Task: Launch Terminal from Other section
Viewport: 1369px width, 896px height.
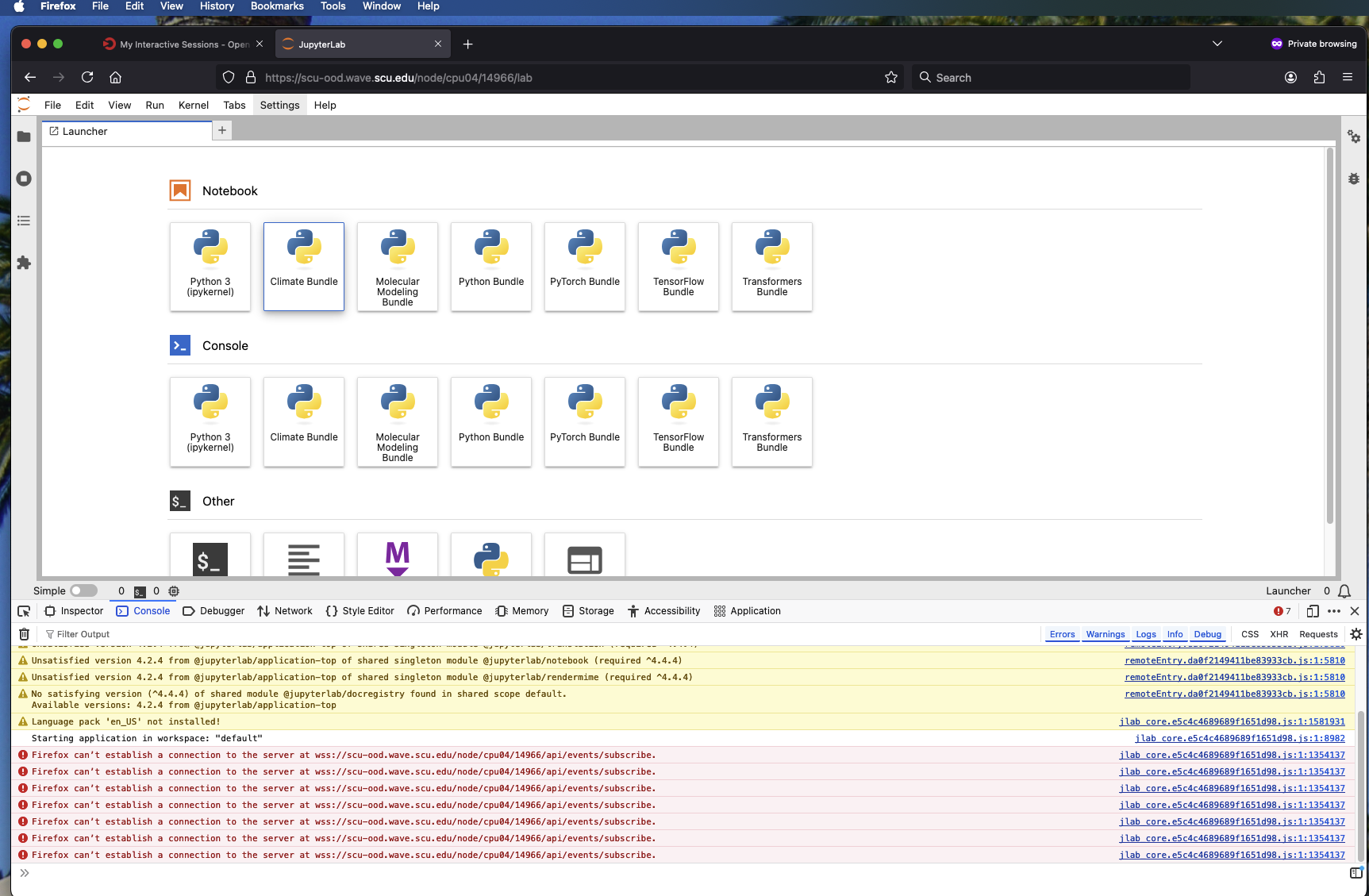Action: click(210, 555)
